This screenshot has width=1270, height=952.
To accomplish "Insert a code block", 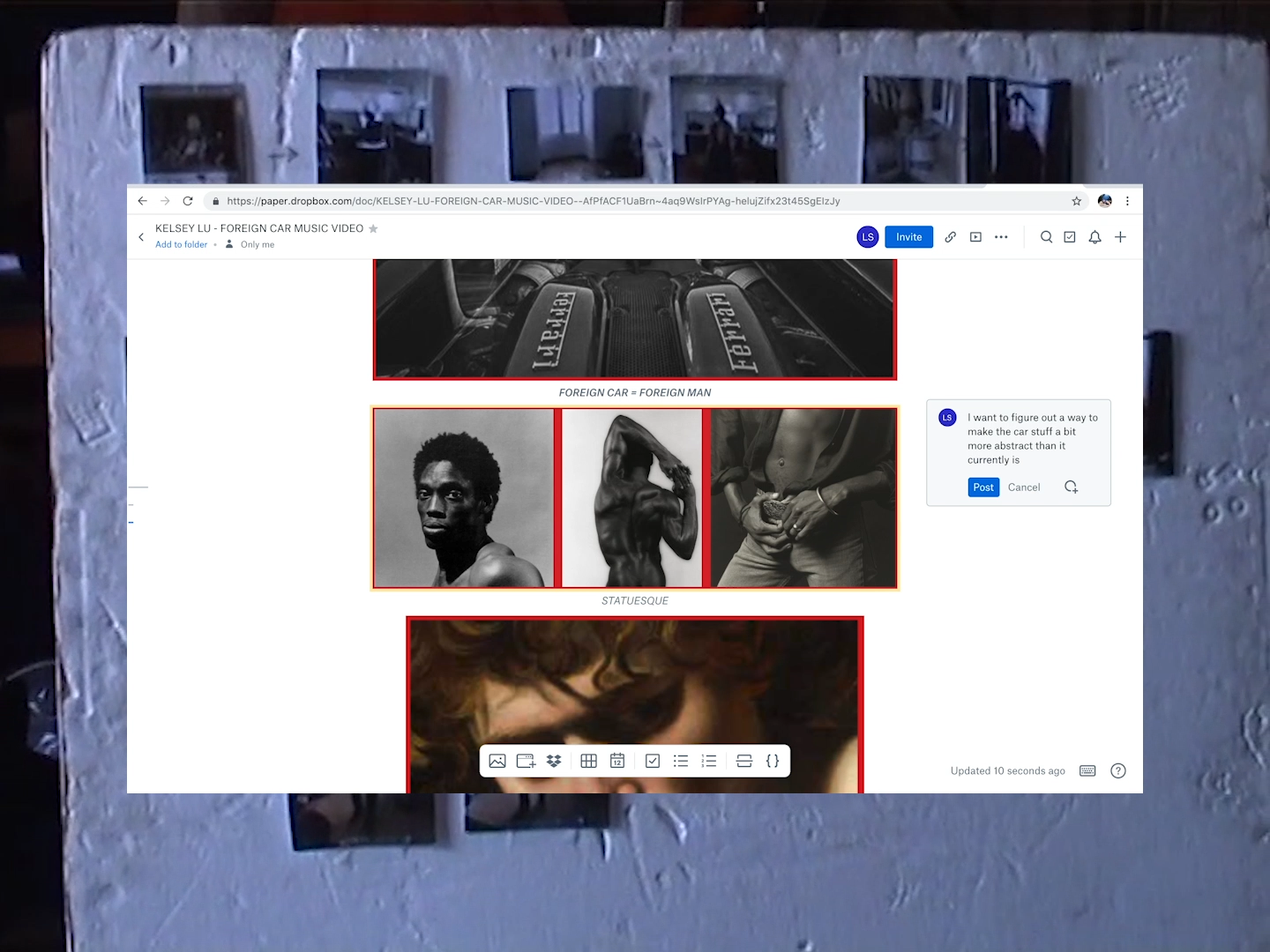I will point(773,761).
